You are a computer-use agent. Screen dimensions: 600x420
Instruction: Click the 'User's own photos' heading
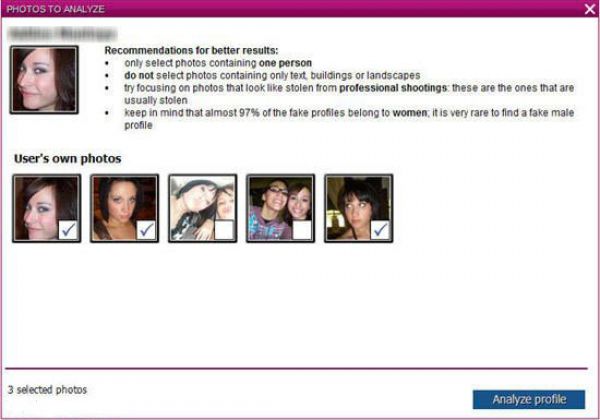click(x=68, y=158)
